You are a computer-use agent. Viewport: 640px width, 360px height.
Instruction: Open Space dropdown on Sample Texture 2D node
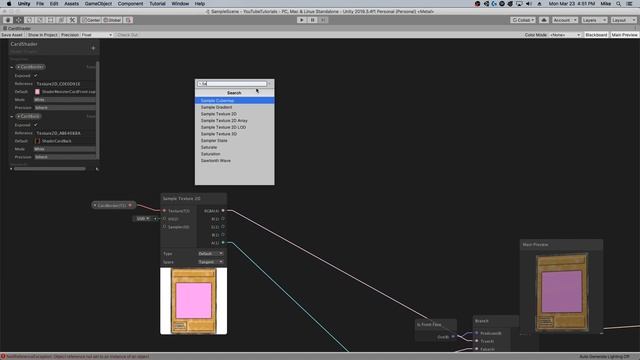pos(210,262)
